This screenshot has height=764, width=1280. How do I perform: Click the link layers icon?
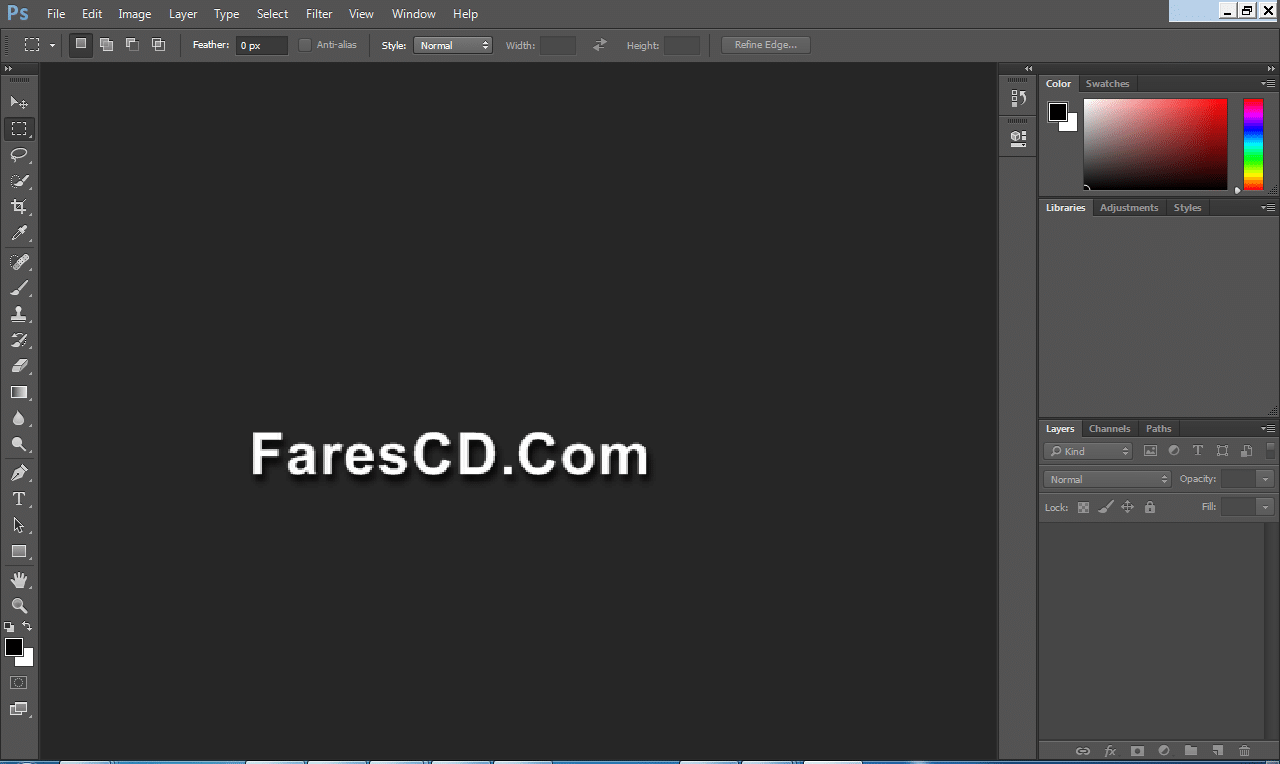[1083, 751]
